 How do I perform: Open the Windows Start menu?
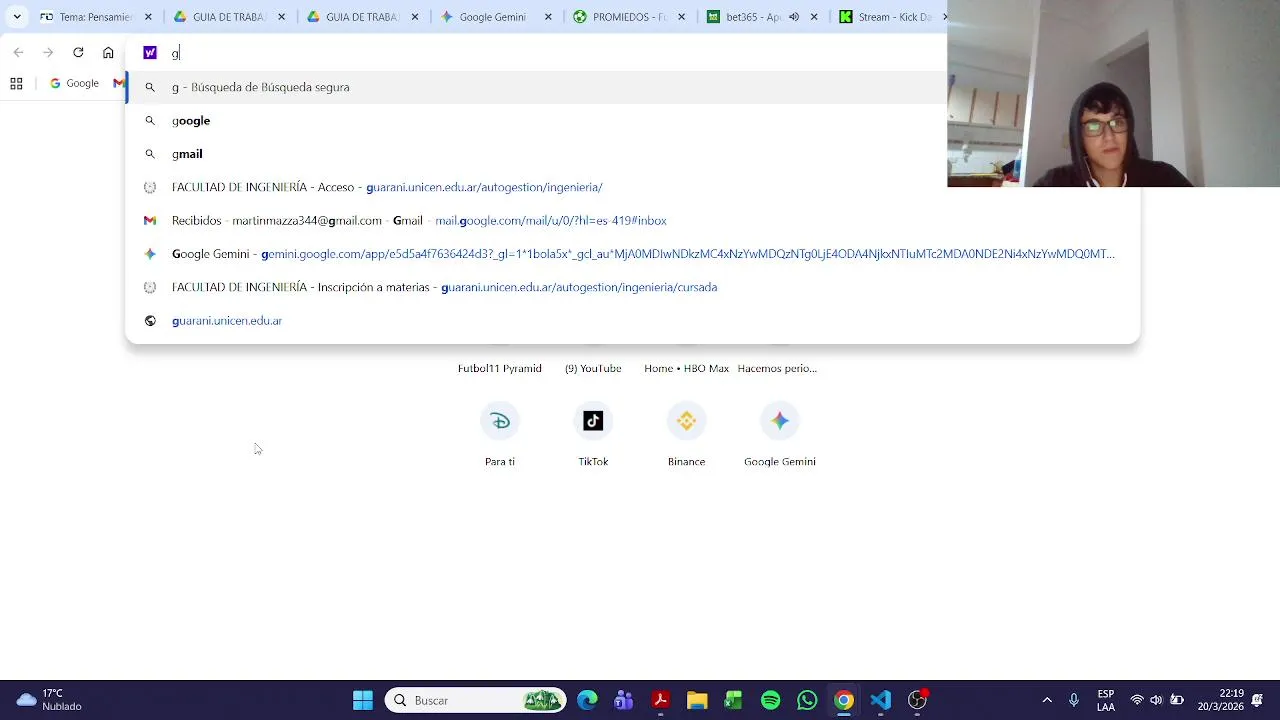363,700
